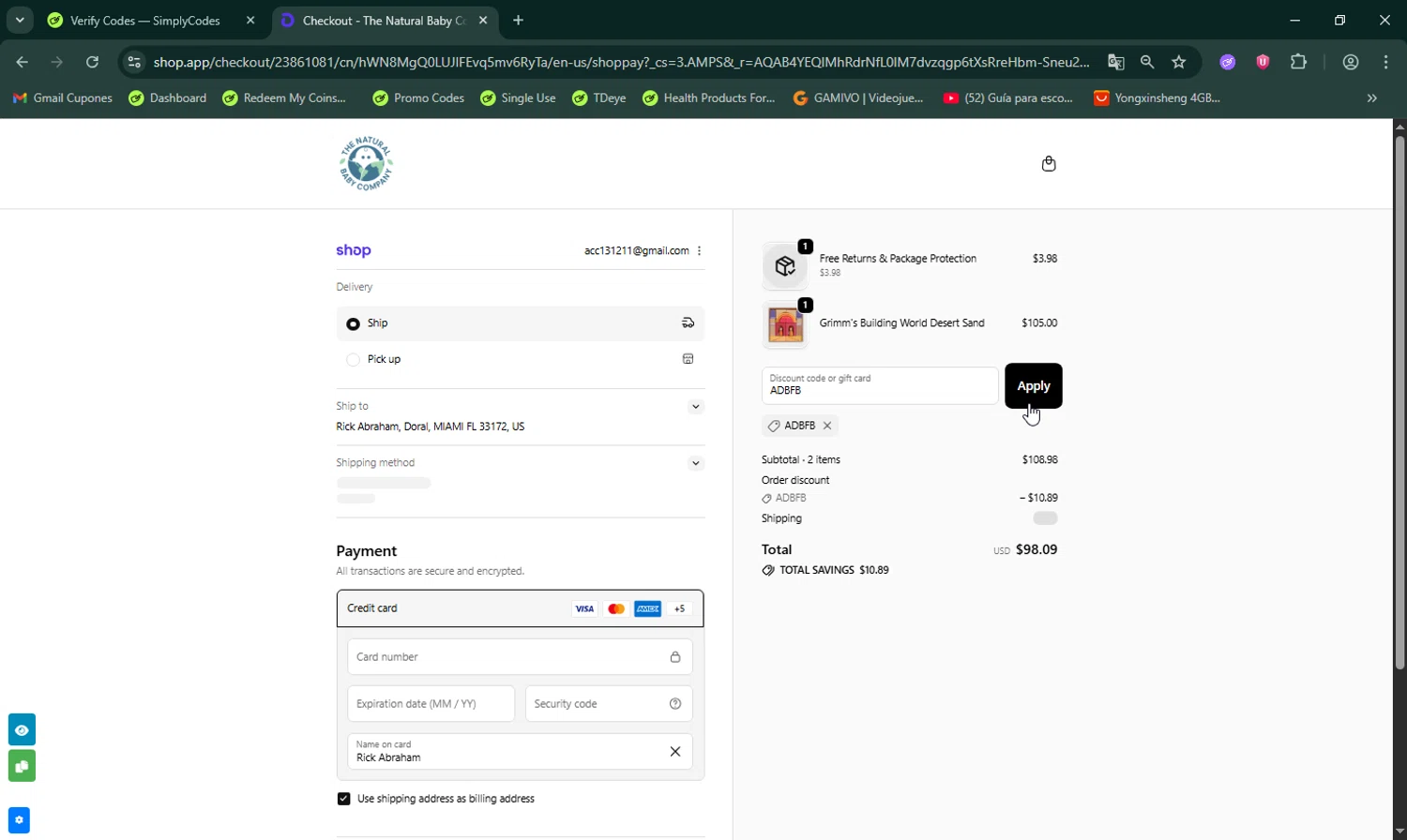Click the ship to address Rick Abraham, Doral
The width and height of the screenshot is (1407, 840).
(x=430, y=427)
